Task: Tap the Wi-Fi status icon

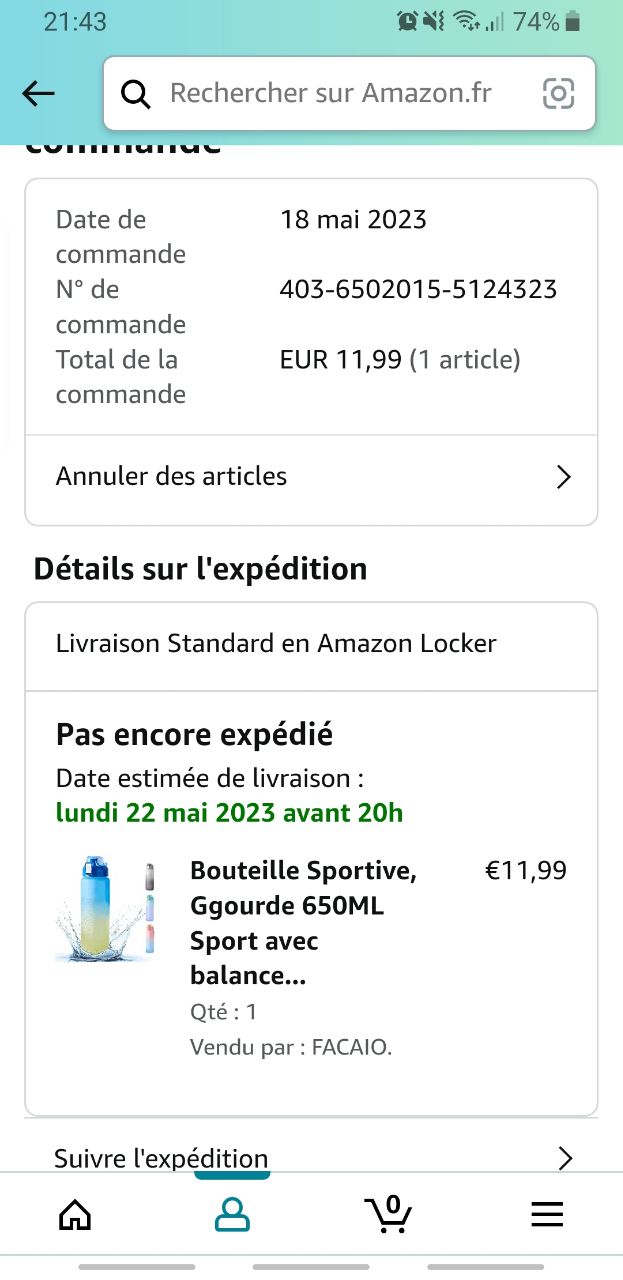Action: click(x=465, y=21)
